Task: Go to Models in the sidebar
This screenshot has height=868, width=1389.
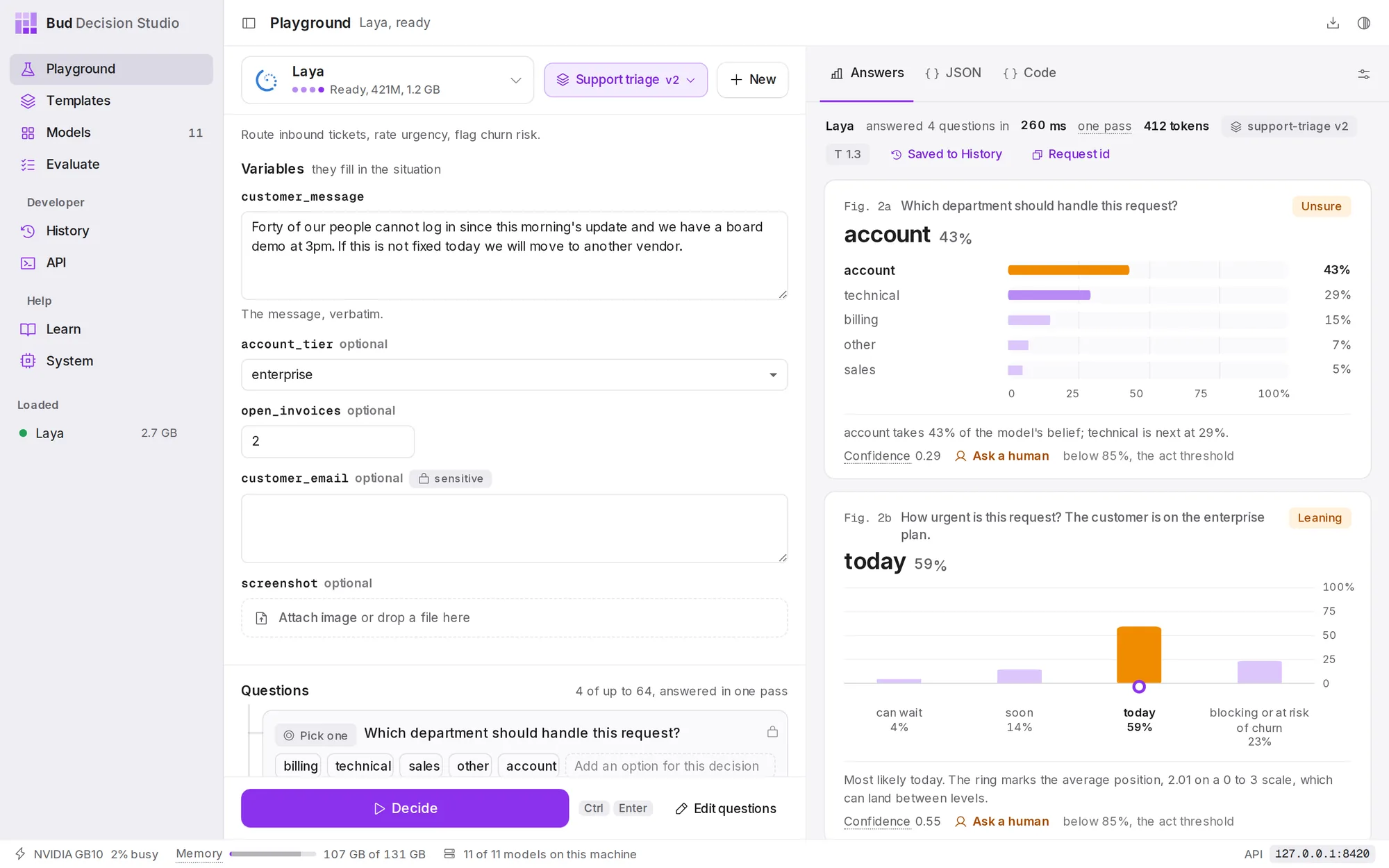Action: (x=111, y=133)
